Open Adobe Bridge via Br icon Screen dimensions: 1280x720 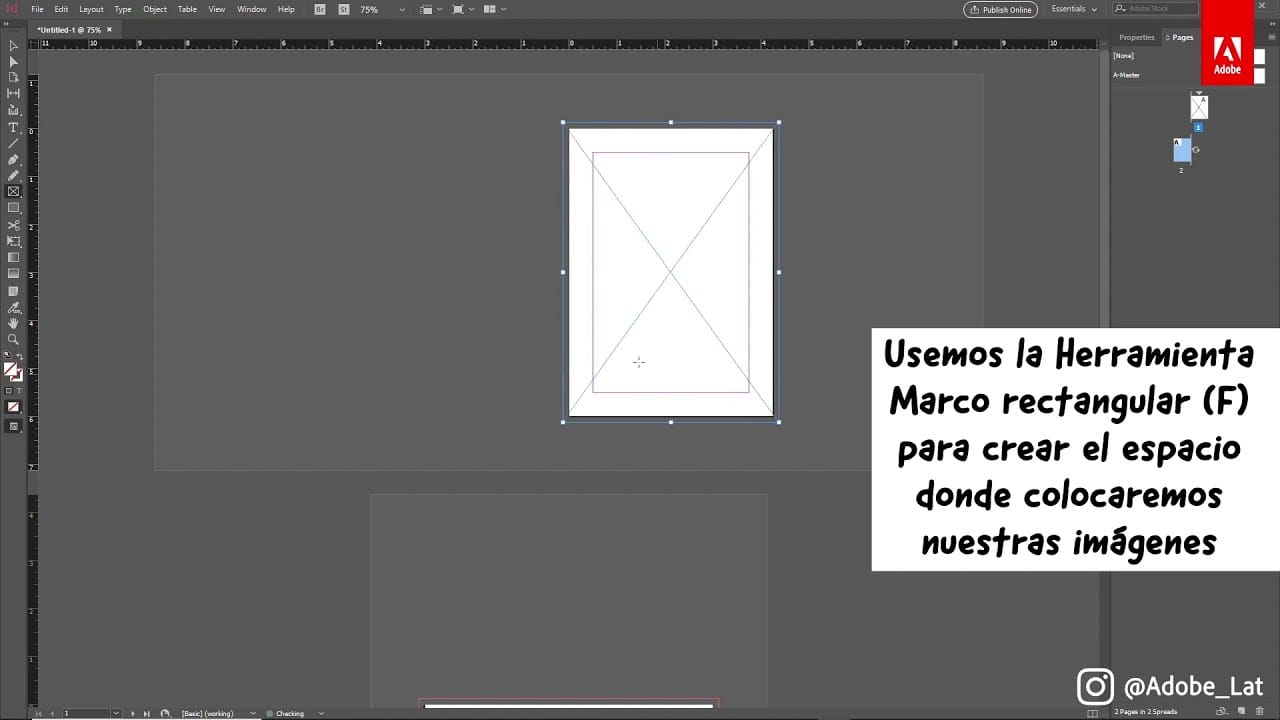pyautogui.click(x=320, y=9)
